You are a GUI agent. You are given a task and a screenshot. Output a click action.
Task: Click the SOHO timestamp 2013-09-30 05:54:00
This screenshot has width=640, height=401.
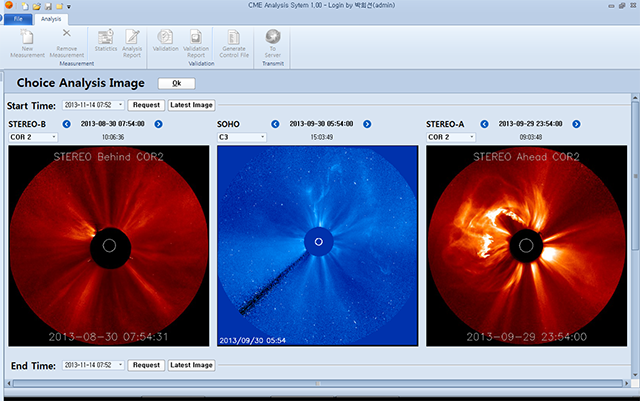click(x=321, y=124)
